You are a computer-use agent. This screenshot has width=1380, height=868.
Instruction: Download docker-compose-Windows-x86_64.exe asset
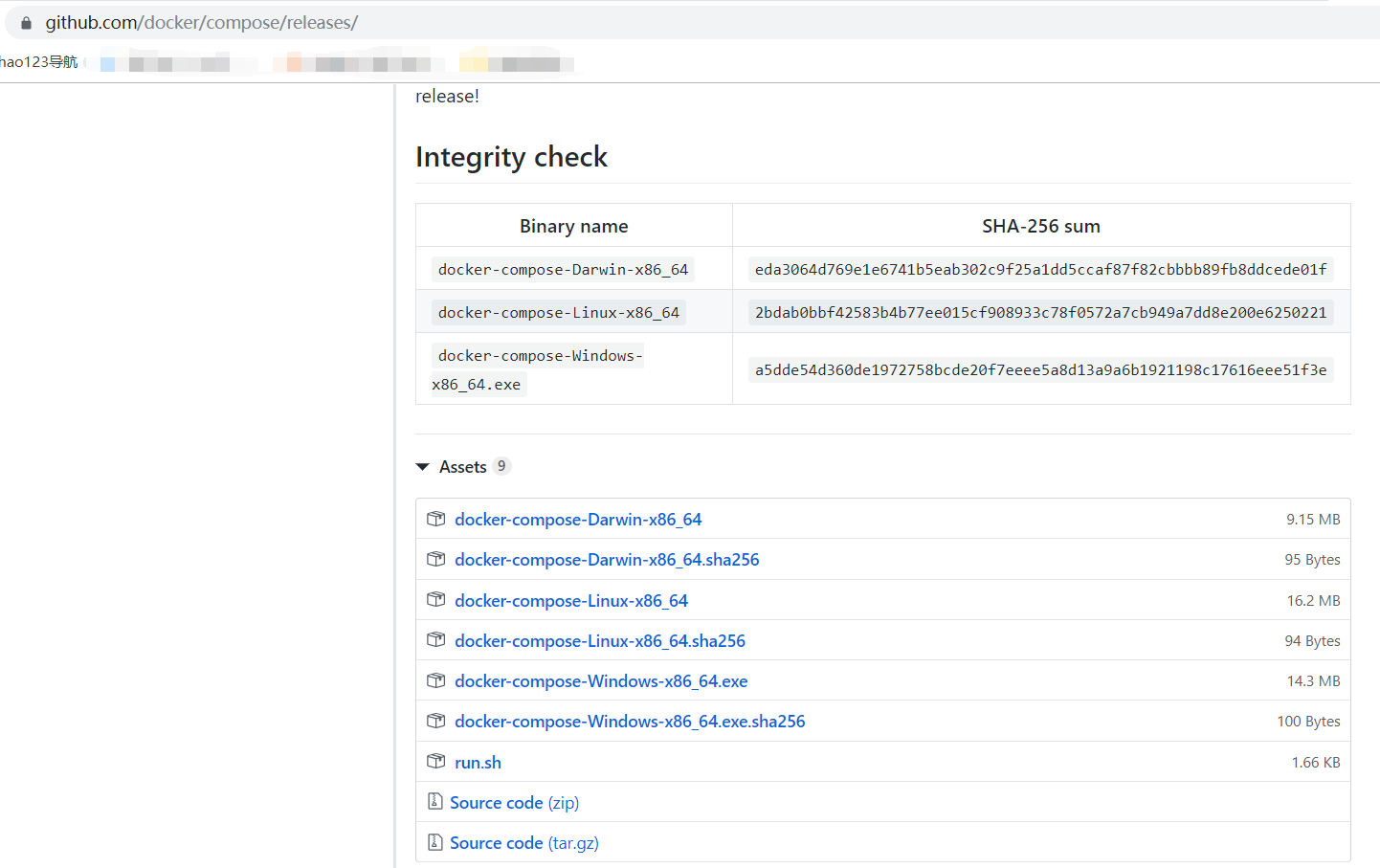601,681
